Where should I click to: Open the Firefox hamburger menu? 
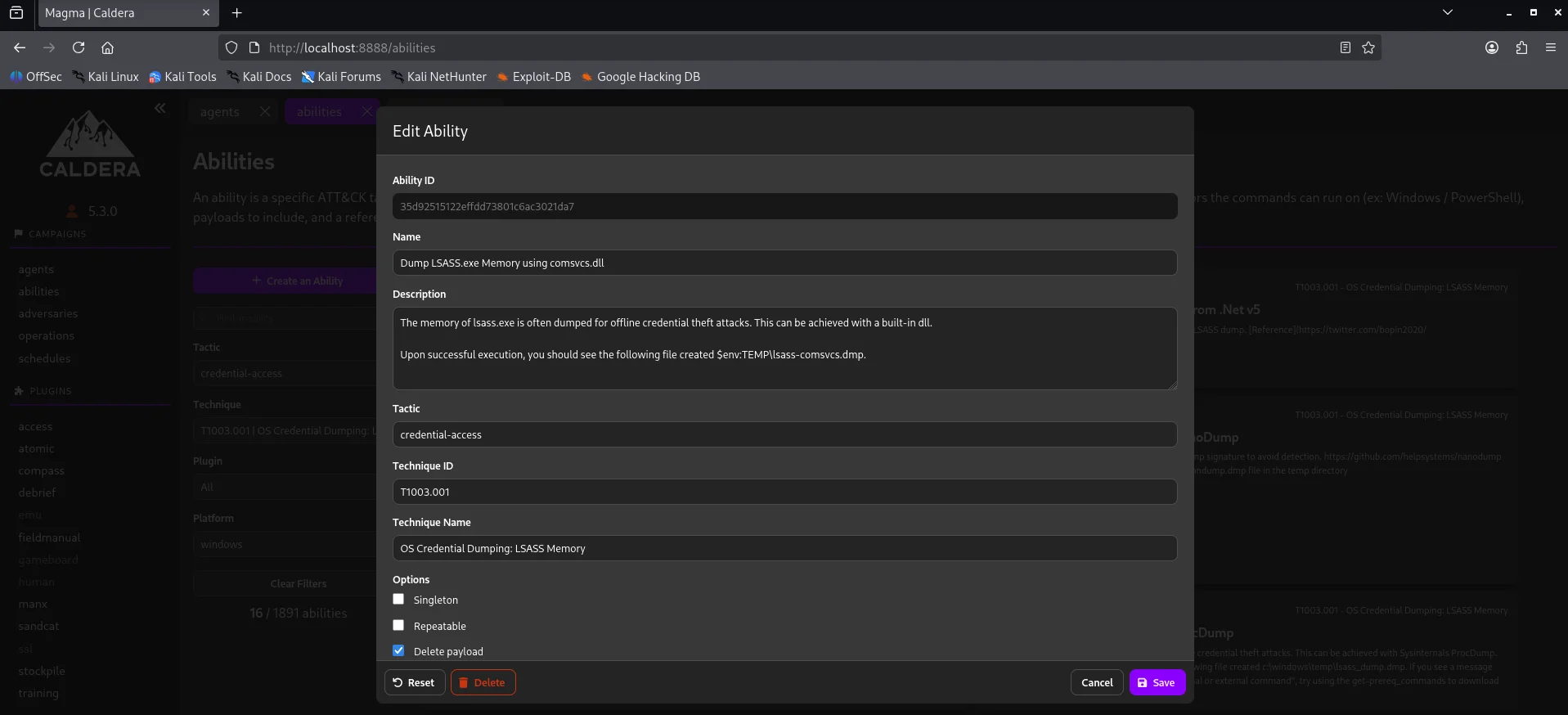(x=1551, y=47)
